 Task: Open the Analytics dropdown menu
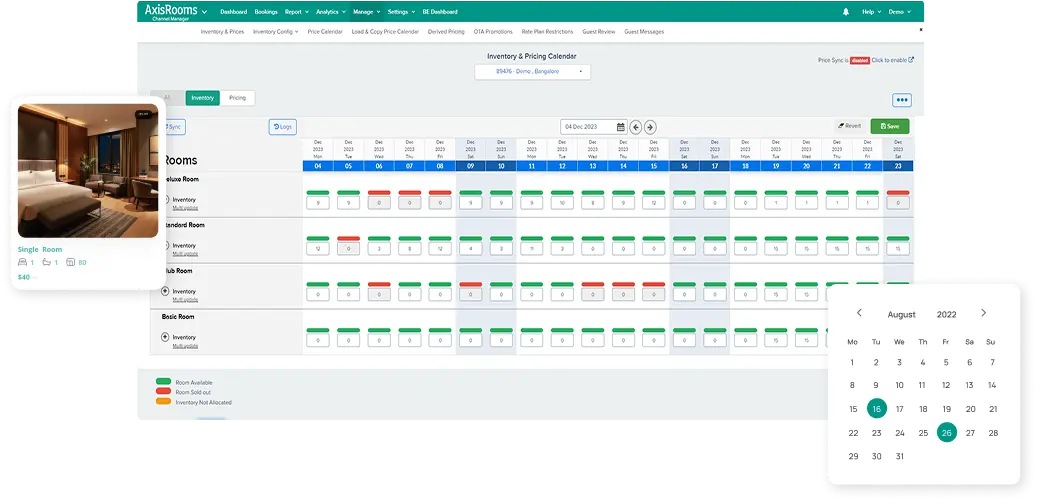coord(330,11)
